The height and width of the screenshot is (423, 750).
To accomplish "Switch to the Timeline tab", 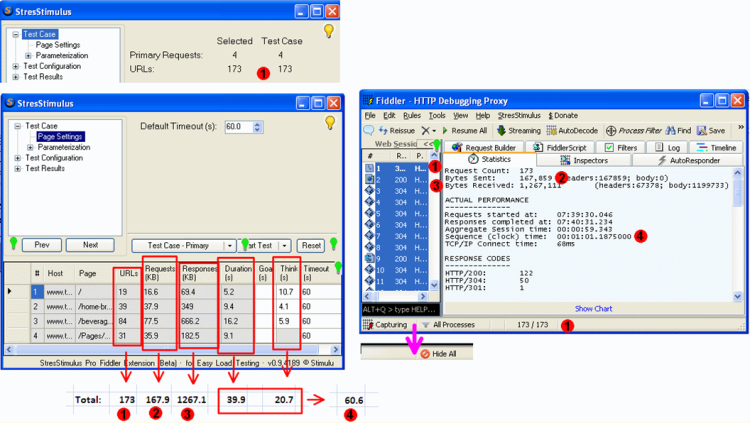I will pos(716,147).
